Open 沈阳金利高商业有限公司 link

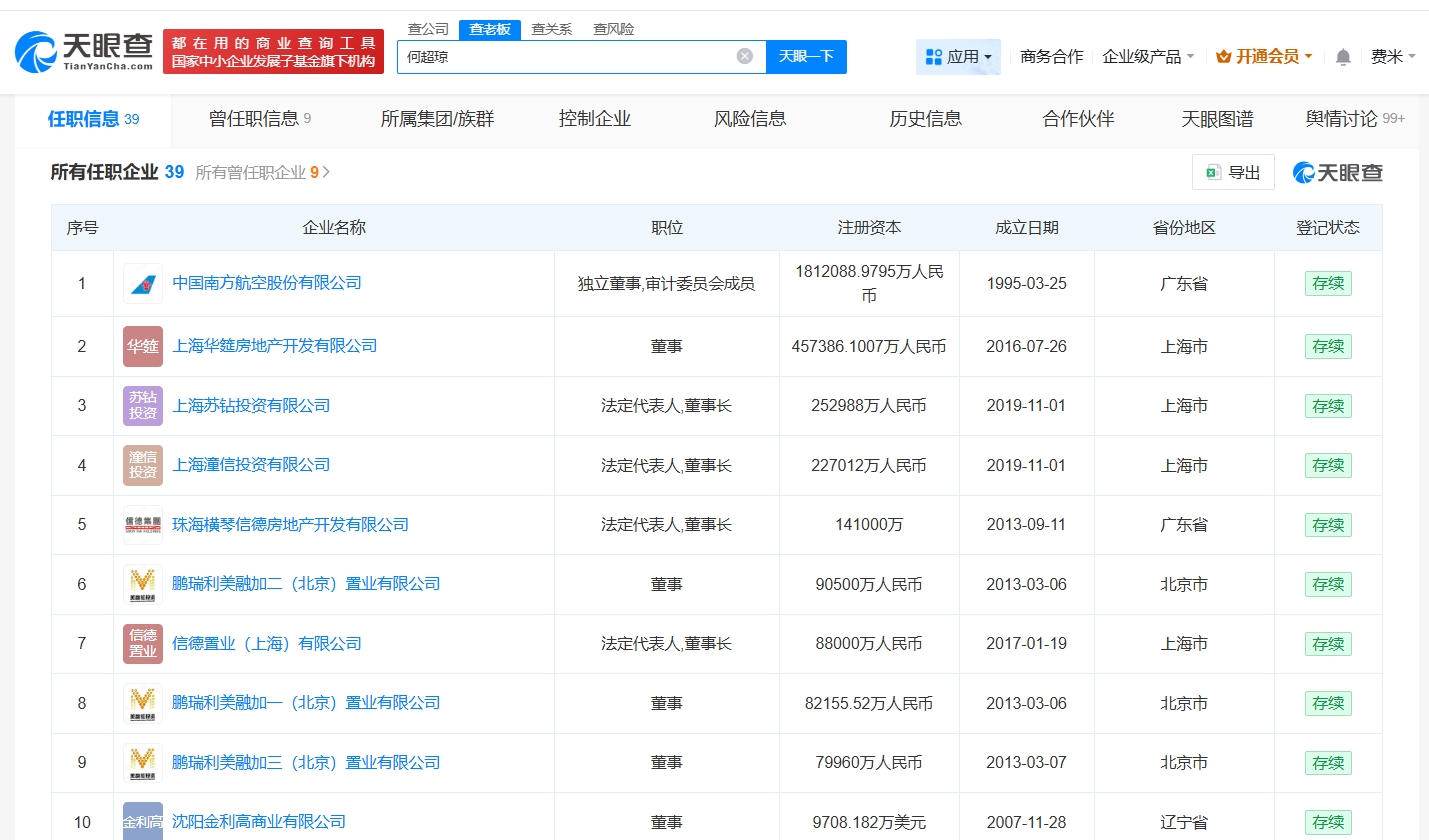pyautogui.click(x=259, y=822)
